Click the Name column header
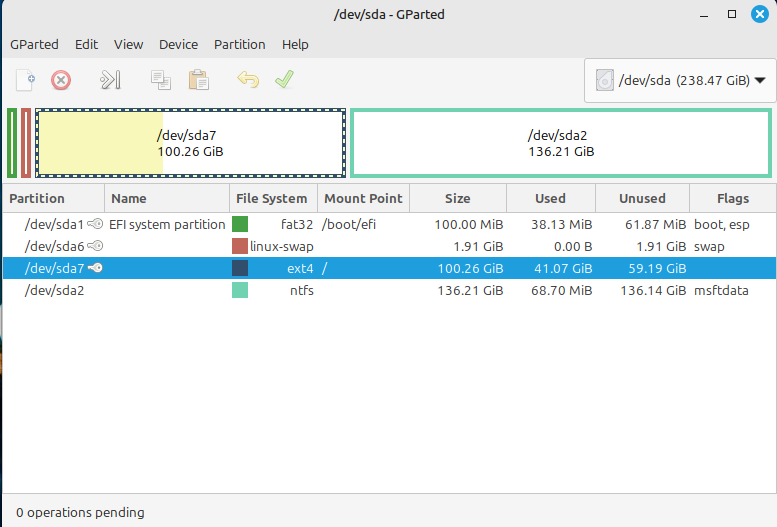The width and height of the screenshot is (777, 527). 167,198
